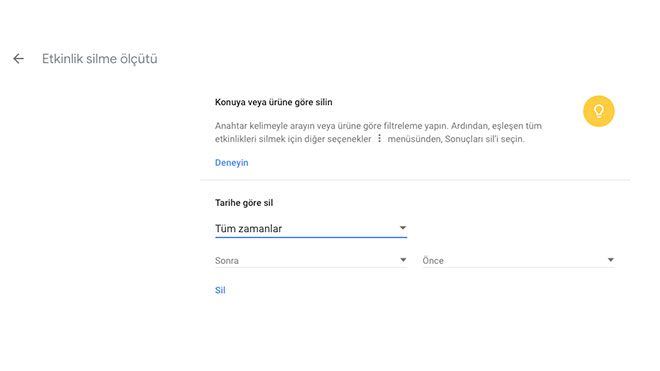
Task: Go back using the left arrow
Action: point(19,59)
